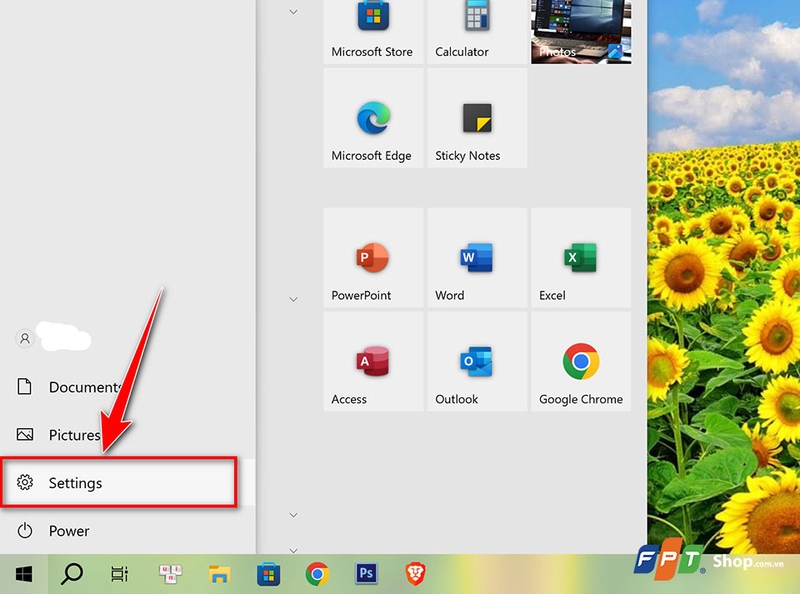
Task: Launch Microsoft Edge from Start tiles
Action: click(x=373, y=118)
